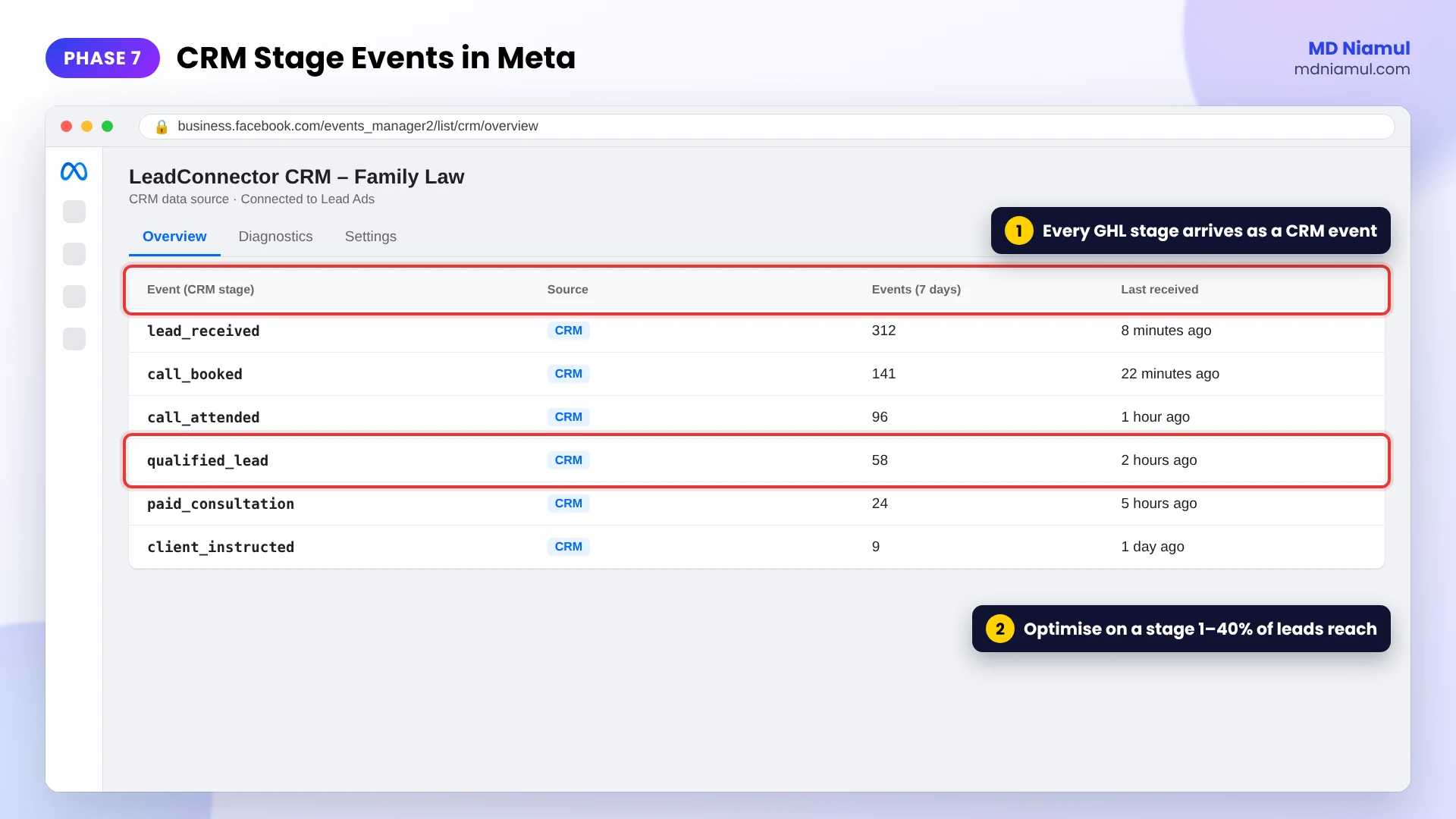Image resolution: width=1456 pixels, height=819 pixels.
Task: Click the '1 hour ago' timestamp
Action: point(1156,417)
